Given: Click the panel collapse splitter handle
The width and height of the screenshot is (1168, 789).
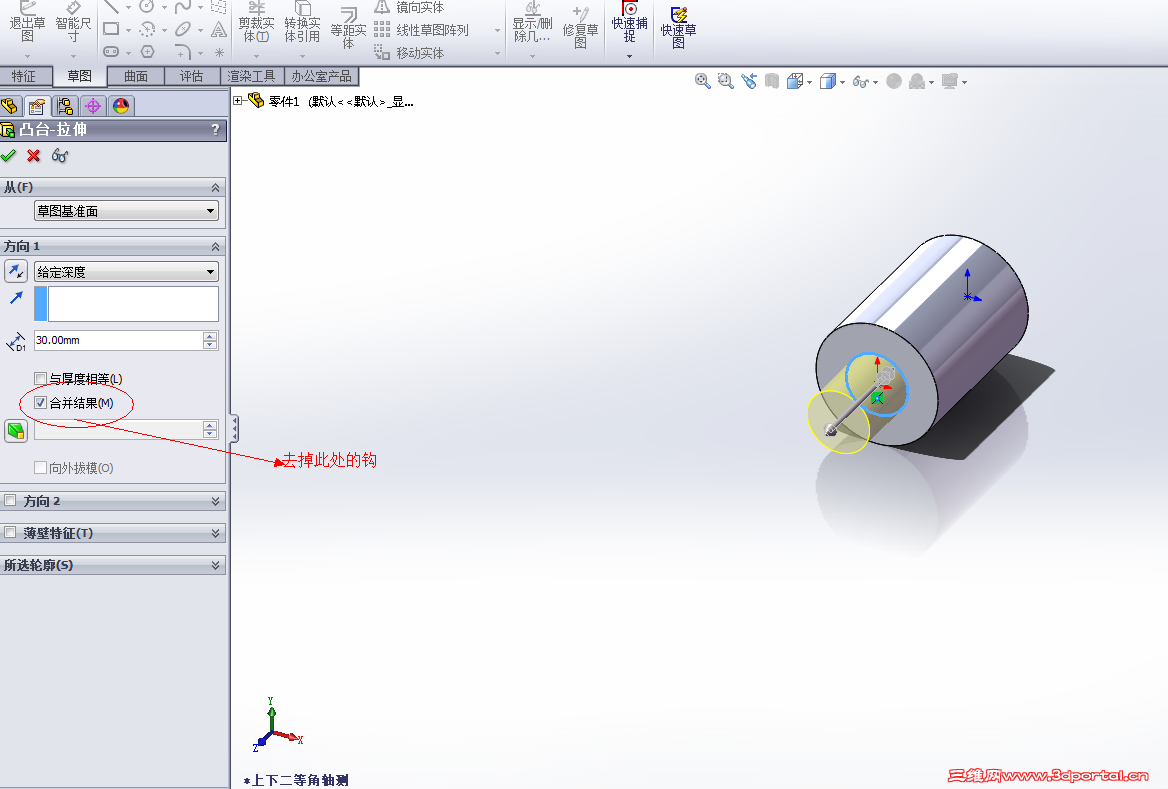Looking at the screenshot, I should point(235,428).
